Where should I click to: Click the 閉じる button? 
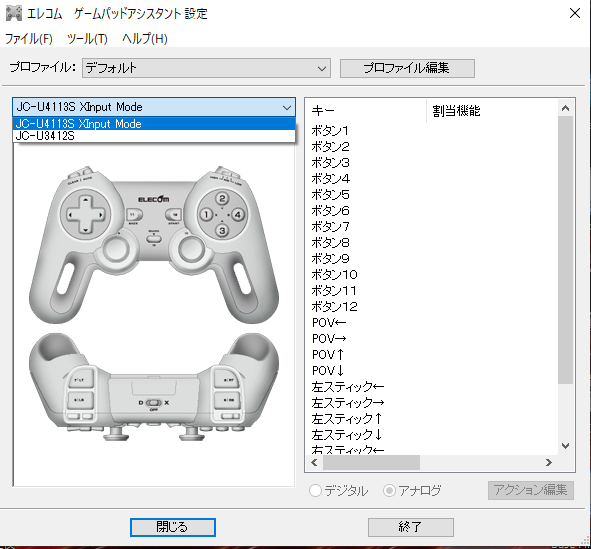click(173, 527)
